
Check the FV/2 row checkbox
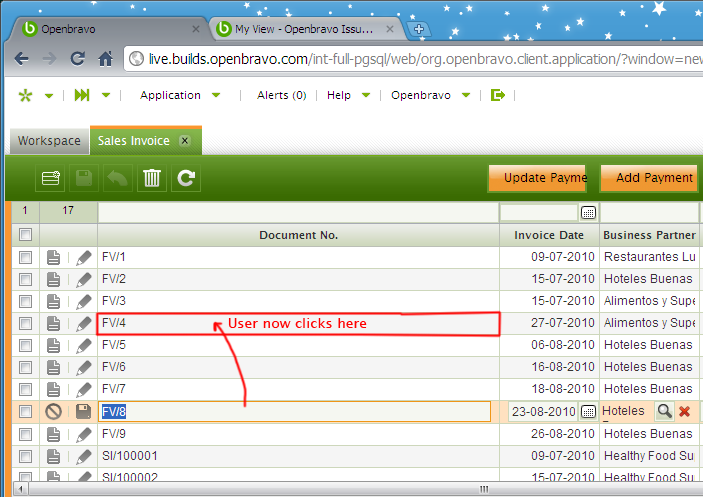[x=26, y=279]
